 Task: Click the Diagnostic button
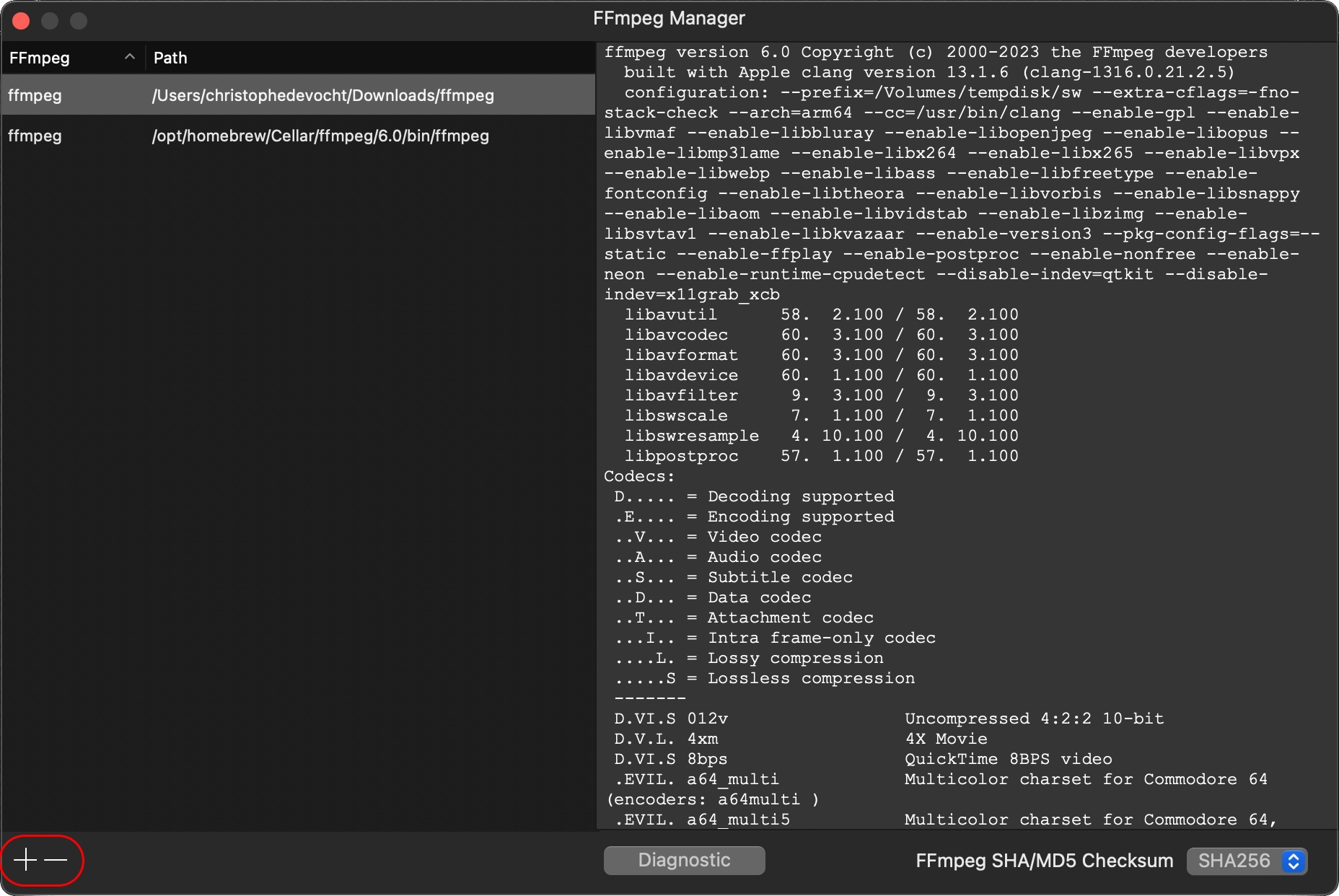pos(684,860)
